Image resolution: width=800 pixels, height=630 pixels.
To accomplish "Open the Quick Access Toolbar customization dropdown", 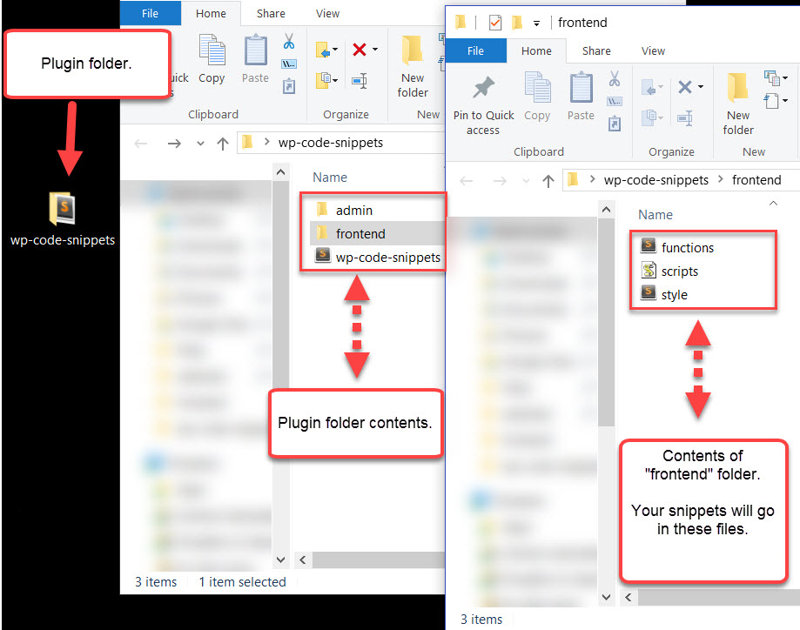I will pyautogui.click(x=535, y=22).
